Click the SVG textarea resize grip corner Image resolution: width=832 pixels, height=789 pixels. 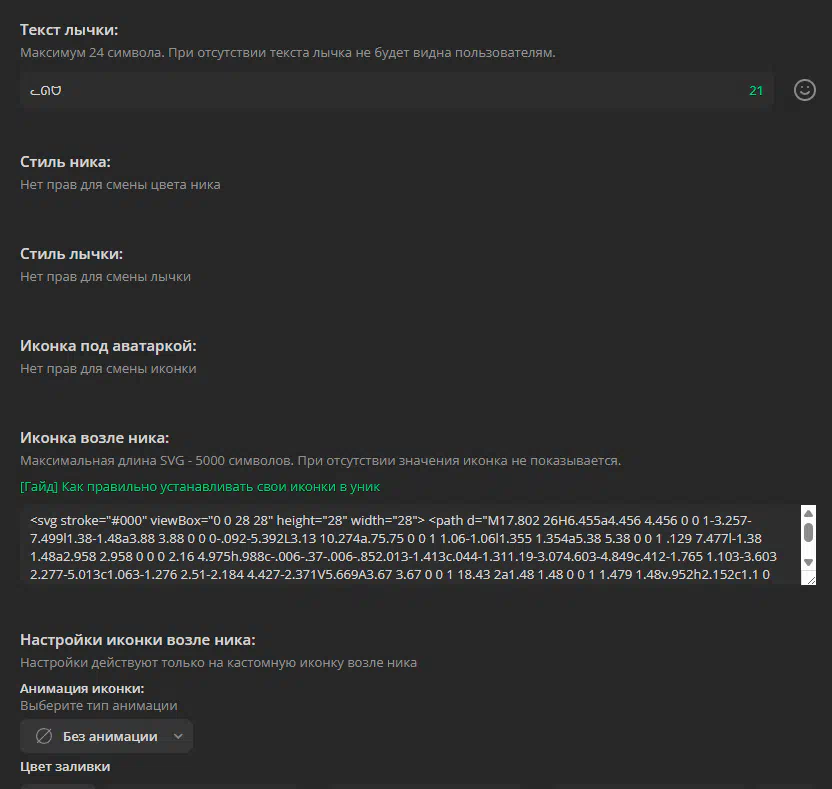click(x=811, y=580)
